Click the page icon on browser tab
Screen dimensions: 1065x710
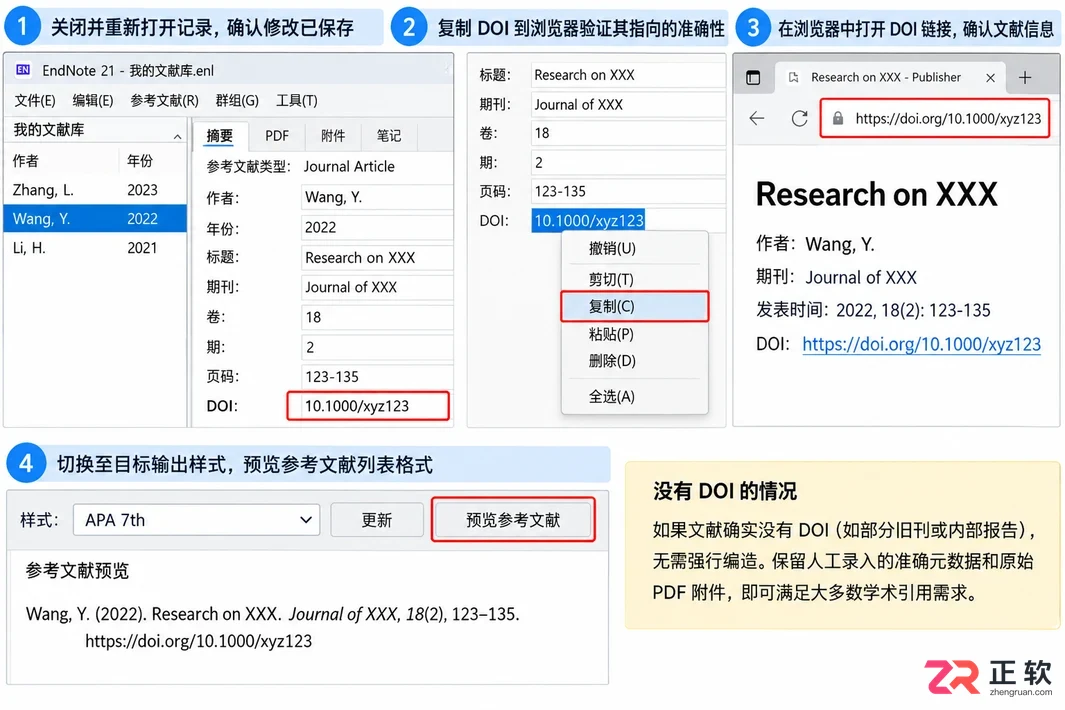793,77
